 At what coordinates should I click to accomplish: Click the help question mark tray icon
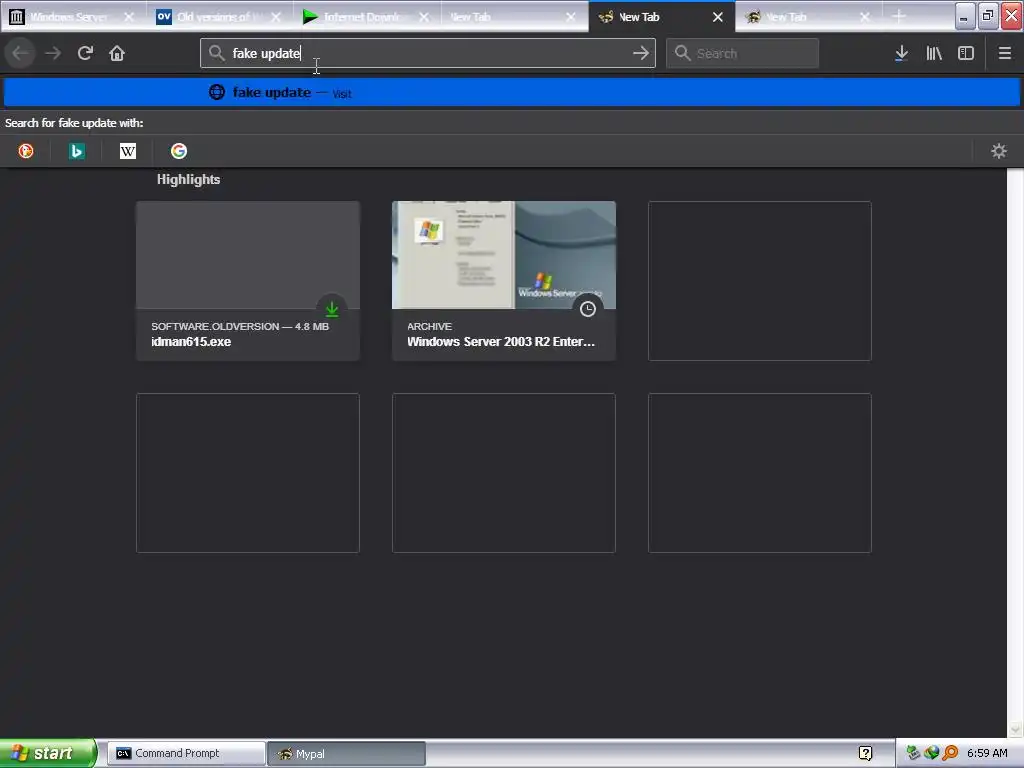coord(866,754)
